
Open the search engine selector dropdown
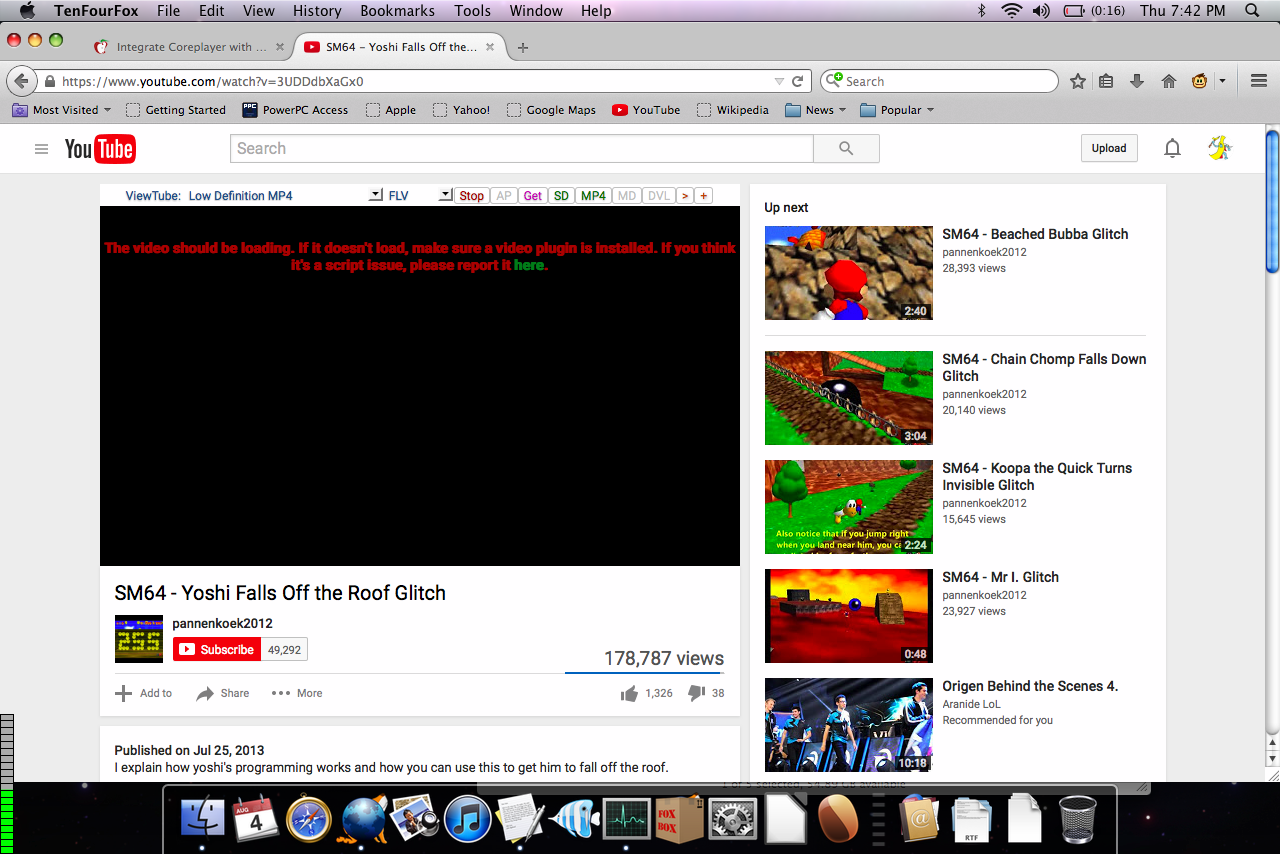[x=832, y=81]
